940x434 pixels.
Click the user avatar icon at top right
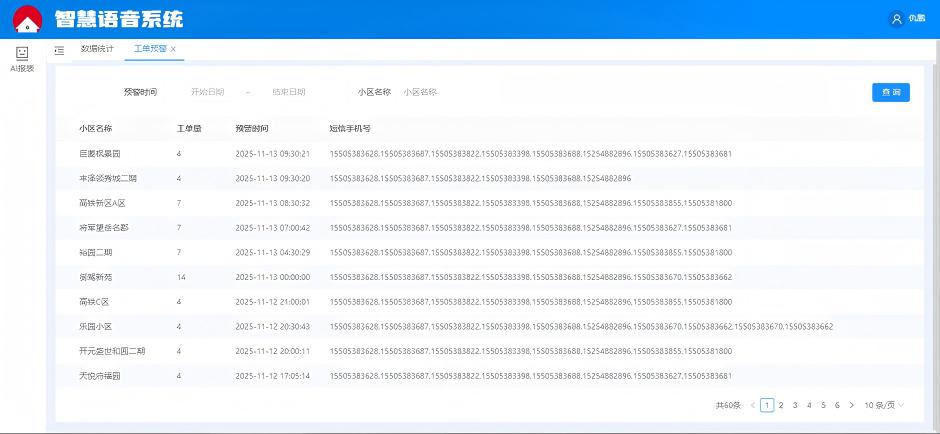pos(896,19)
